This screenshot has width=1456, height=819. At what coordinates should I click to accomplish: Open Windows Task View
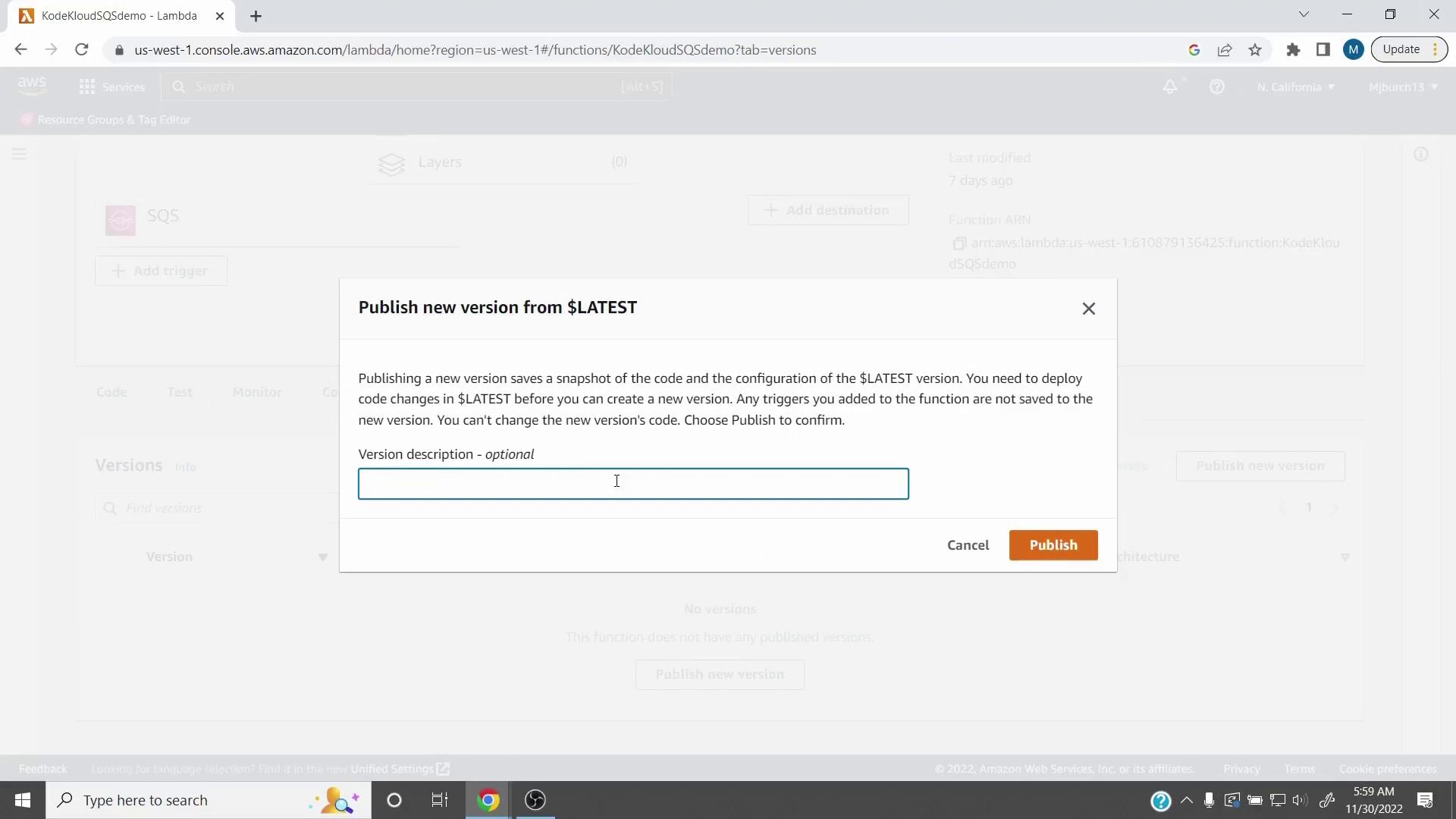point(440,800)
